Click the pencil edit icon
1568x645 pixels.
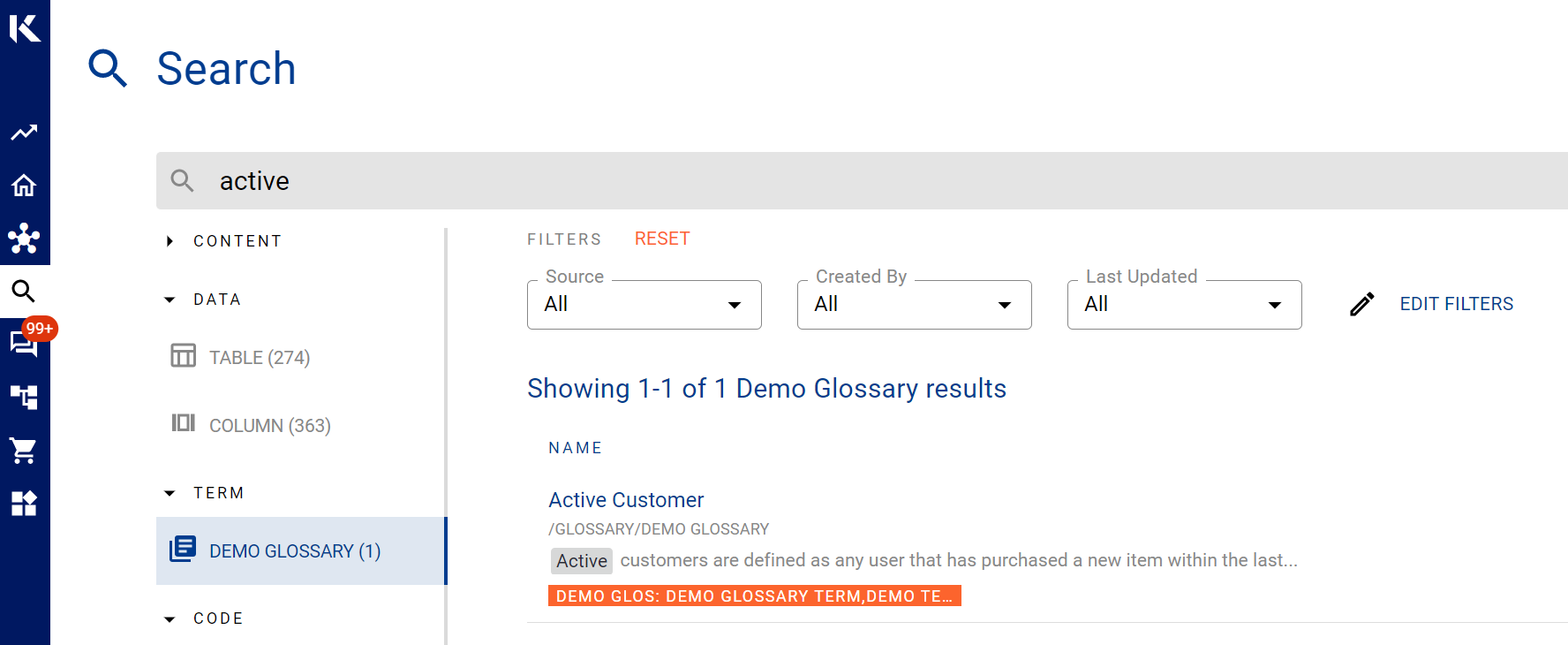(x=1362, y=304)
